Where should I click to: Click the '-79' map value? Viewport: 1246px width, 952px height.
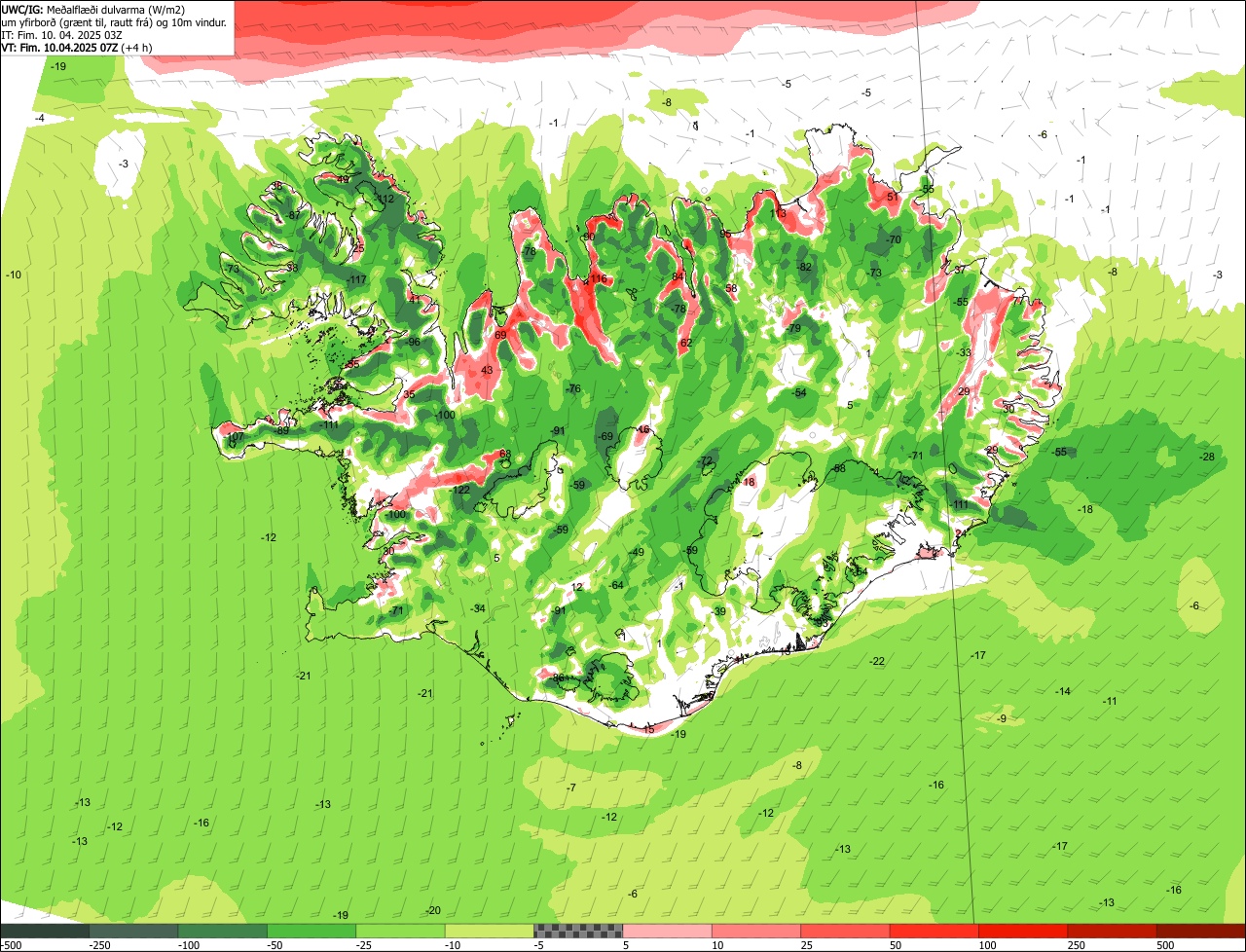[794, 328]
